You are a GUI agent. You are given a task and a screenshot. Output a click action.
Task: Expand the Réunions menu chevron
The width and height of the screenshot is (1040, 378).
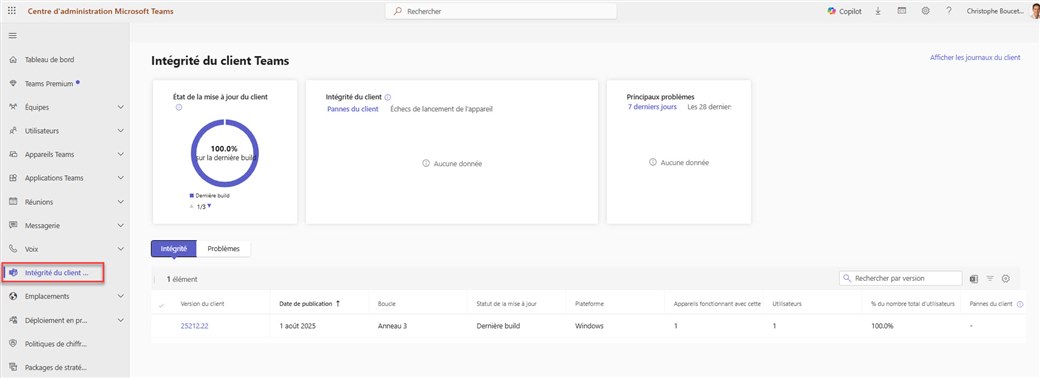[x=121, y=202]
